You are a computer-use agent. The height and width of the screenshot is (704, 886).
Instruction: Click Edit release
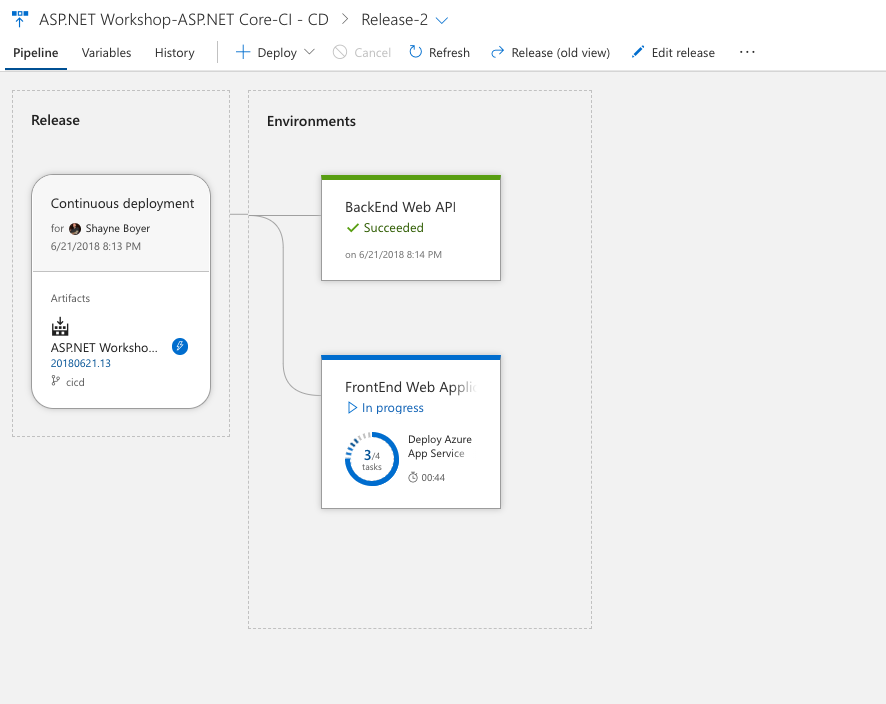(x=683, y=53)
